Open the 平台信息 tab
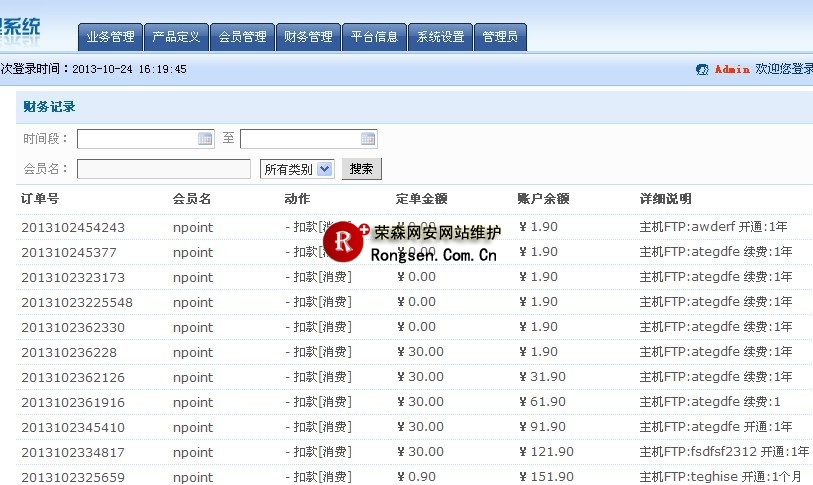 [374, 37]
